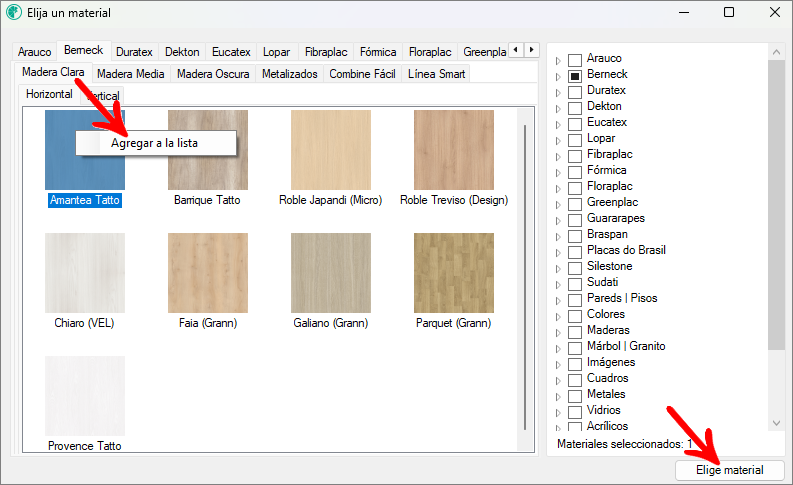This screenshot has height=485, width=793.
Task: Expand the Maderas tree node arrow
Action: (558, 331)
